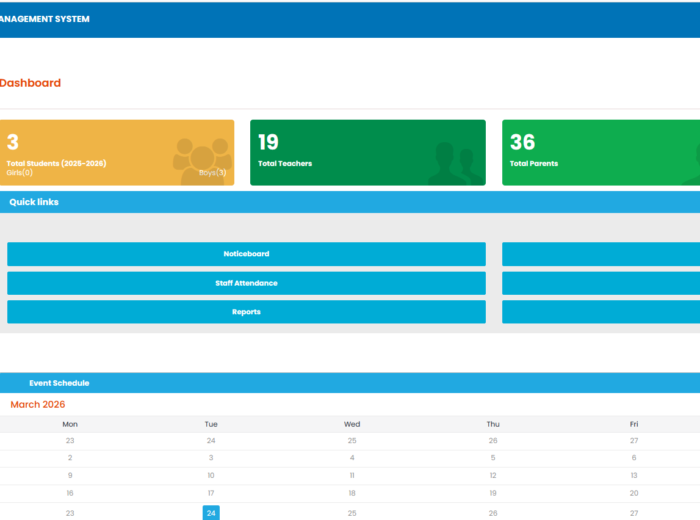Click the teachers silhouette icon on green card
Viewport: 700px width, 520px height.
[455, 164]
